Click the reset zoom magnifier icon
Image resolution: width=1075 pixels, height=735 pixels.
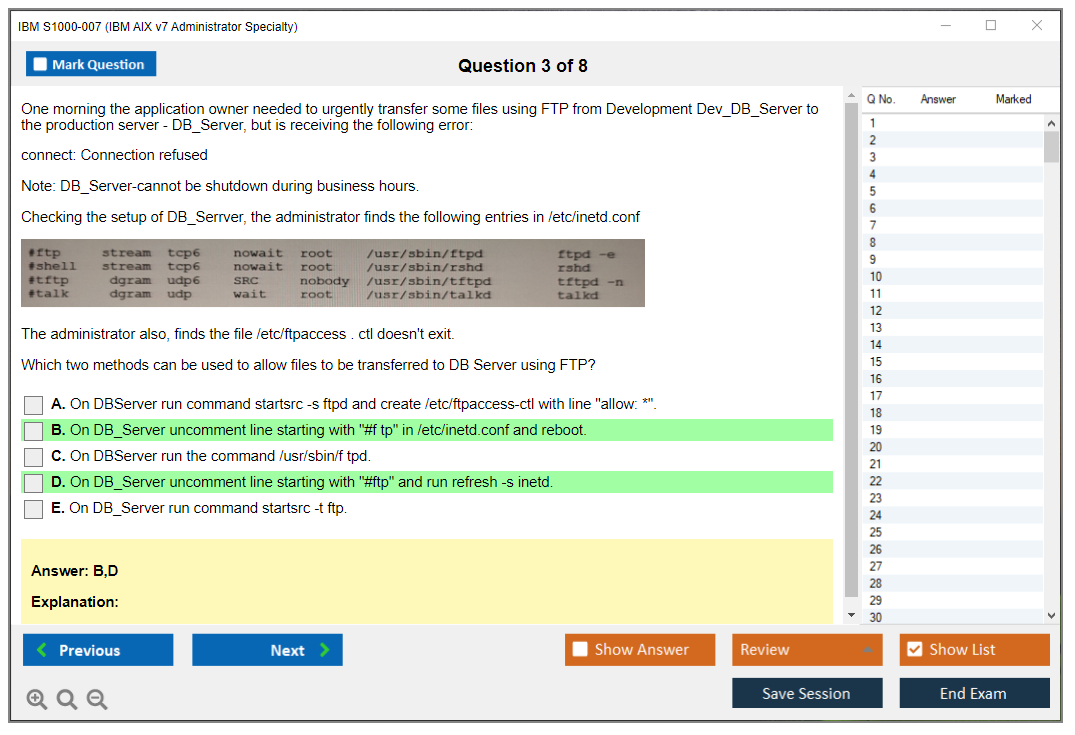coord(67,700)
